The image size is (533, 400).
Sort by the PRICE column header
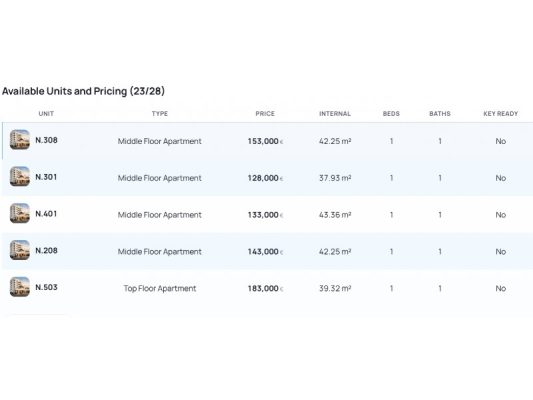click(265, 114)
